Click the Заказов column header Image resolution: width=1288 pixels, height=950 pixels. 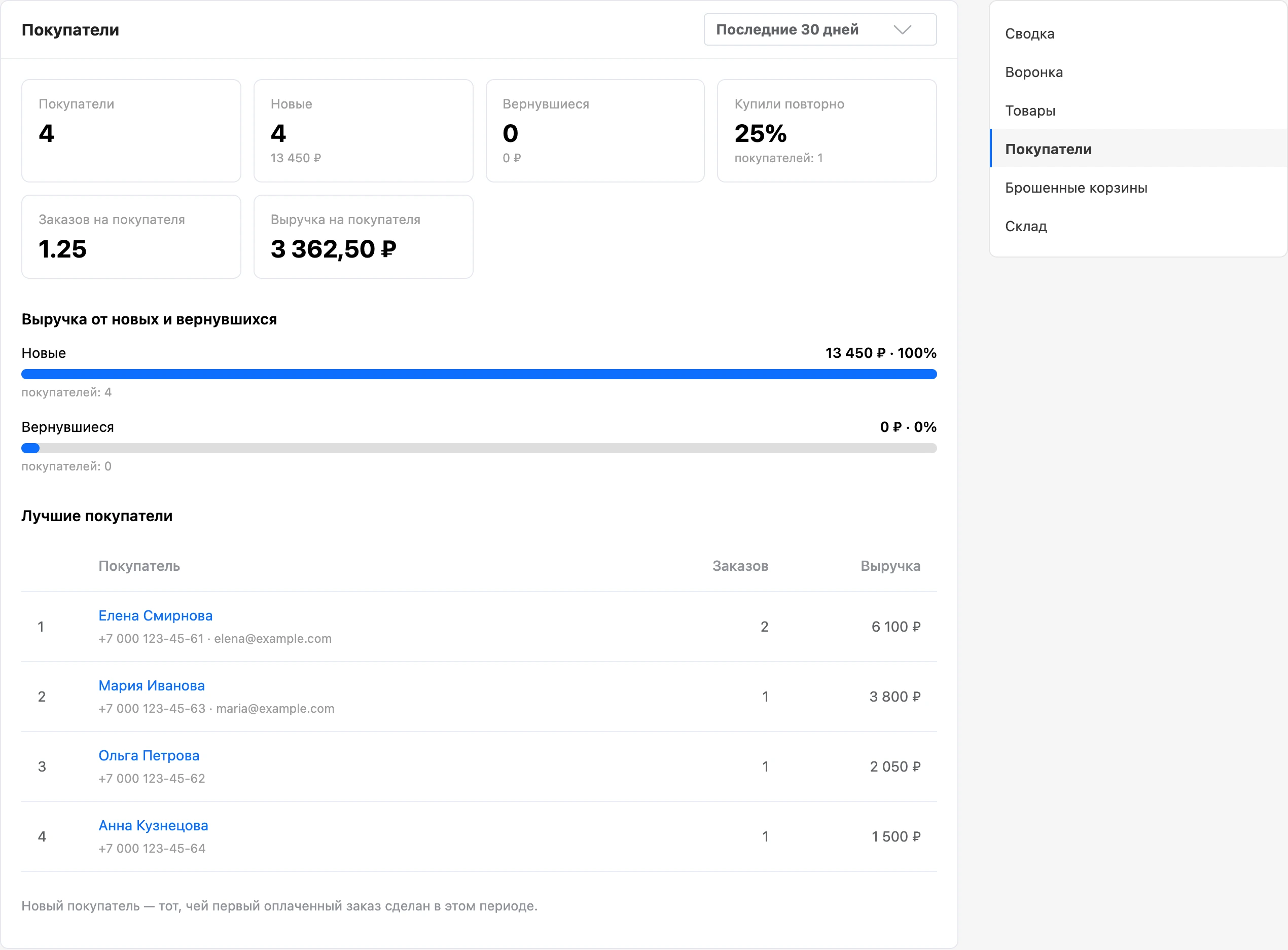tap(740, 566)
